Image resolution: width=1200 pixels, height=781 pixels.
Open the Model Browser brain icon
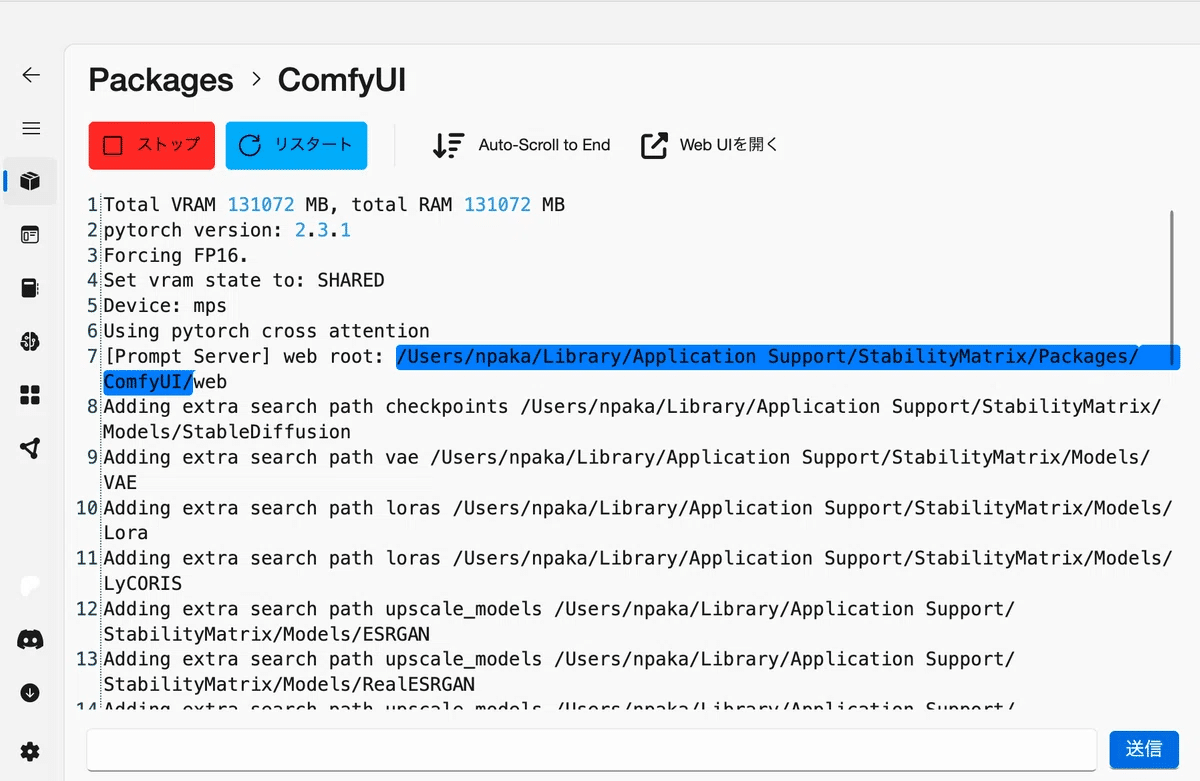pyautogui.click(x=30, y=341)
